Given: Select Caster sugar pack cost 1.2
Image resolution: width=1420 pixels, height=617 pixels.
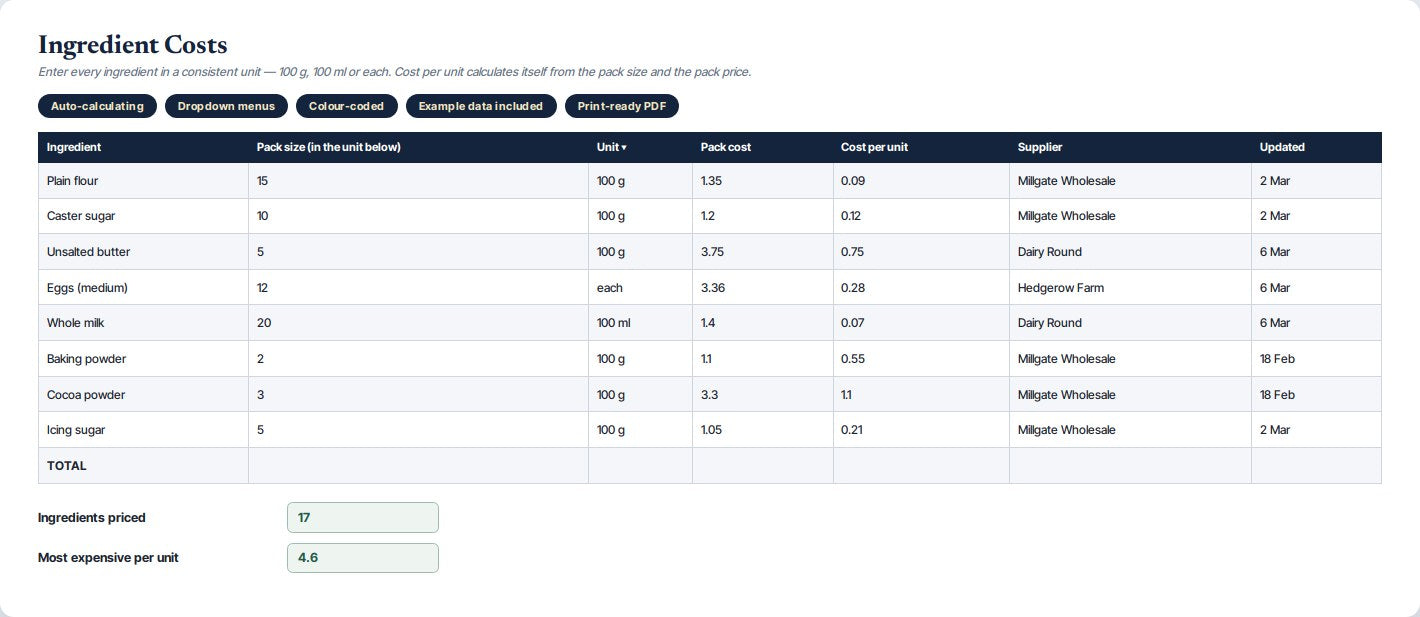Looking at the screenshot, I should [x=762, y=216].
